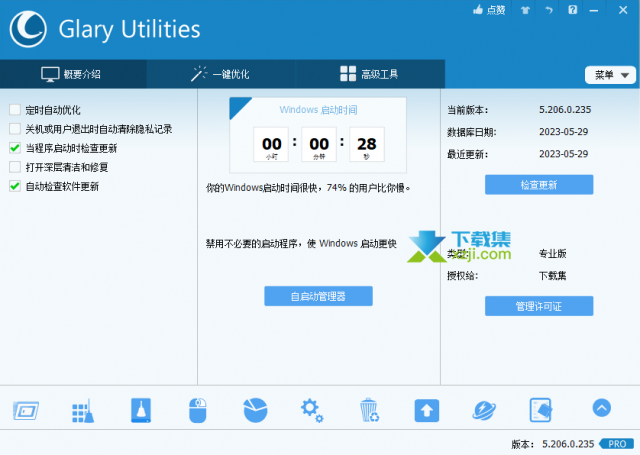The width and height of the screenshot is (640, 455).
Task: Click the minutes counter of the boot timer
Action: click(x=319, y=144)
